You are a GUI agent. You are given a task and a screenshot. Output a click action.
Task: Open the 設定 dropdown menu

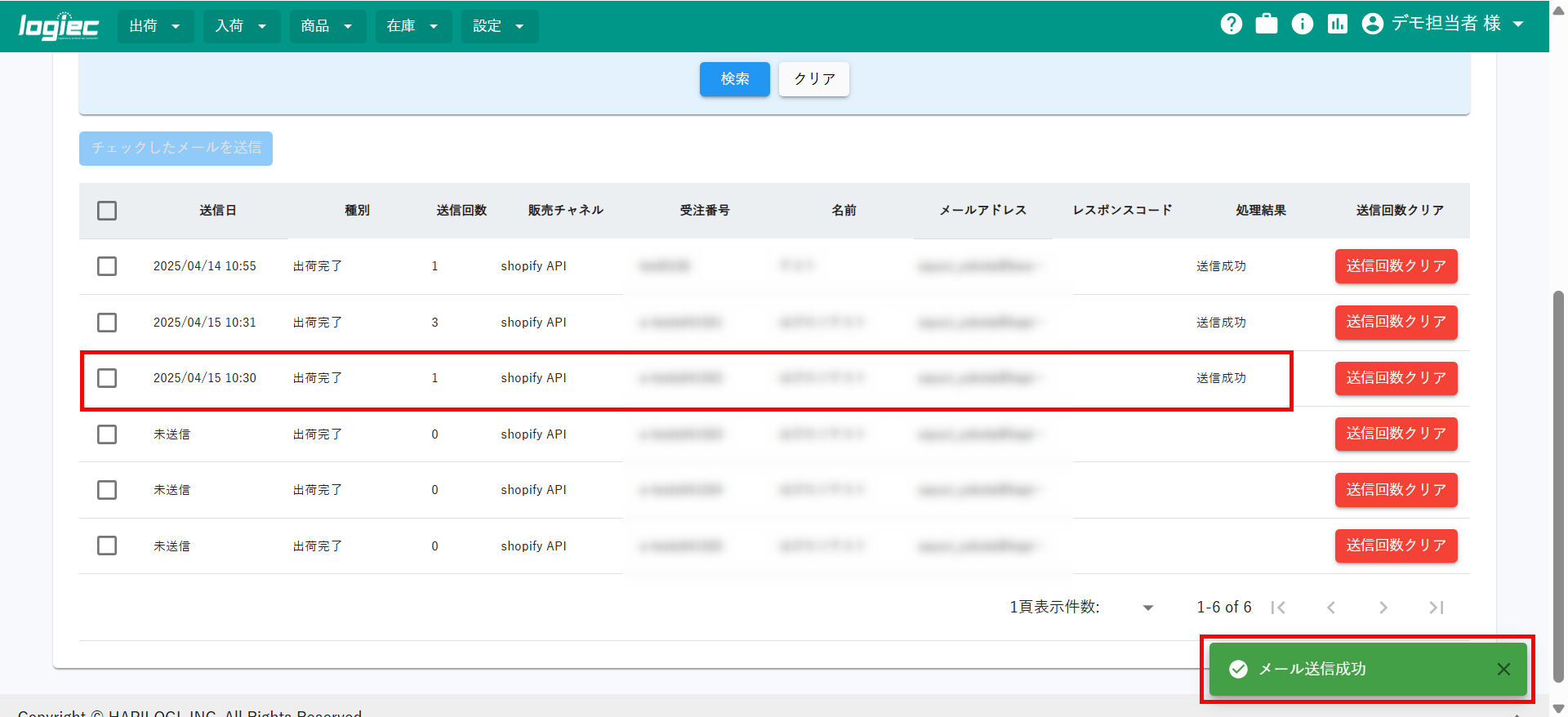[x=499, y=26]
